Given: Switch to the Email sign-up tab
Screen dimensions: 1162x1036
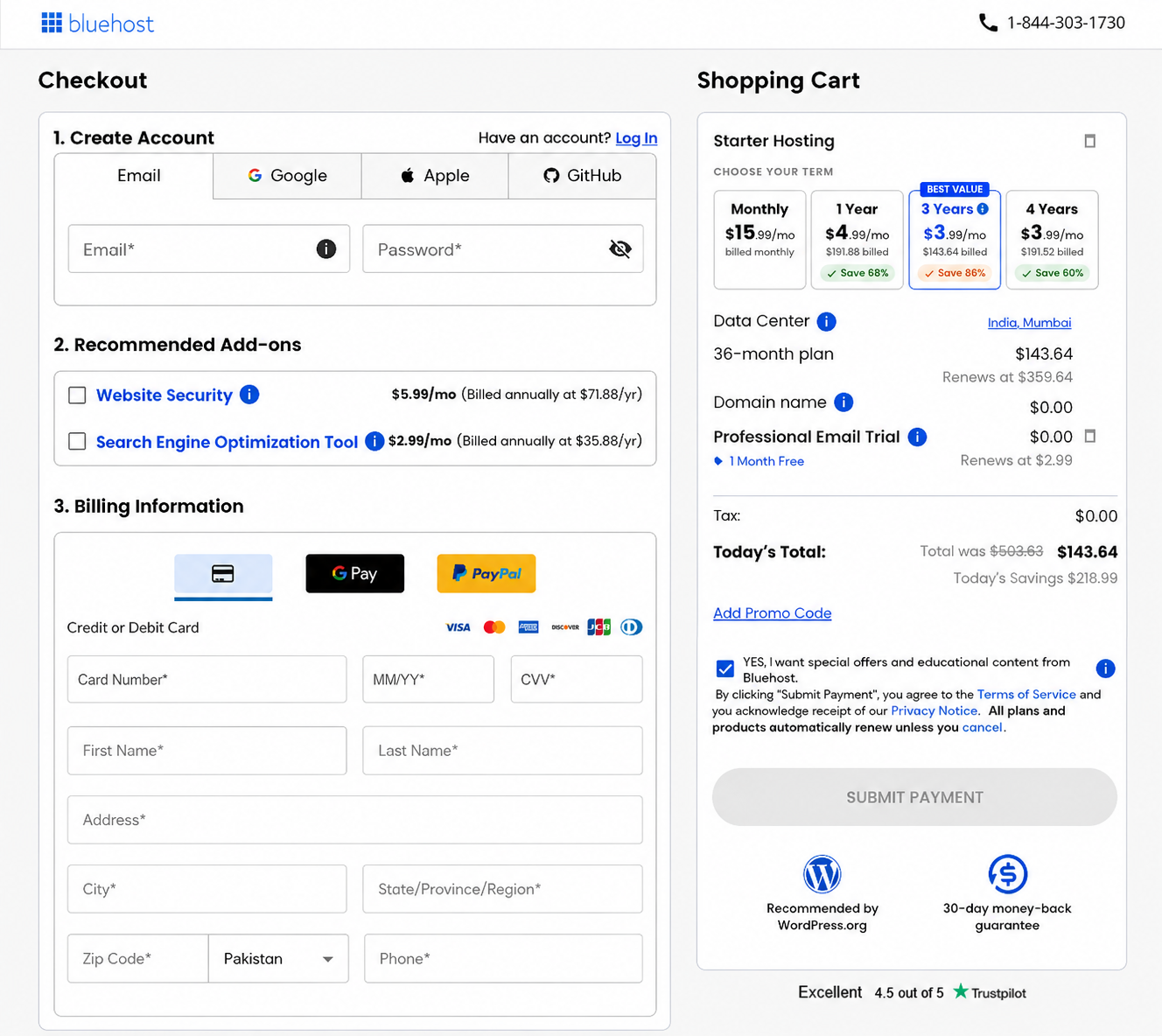Looking at the screenshot, I should [134, 176].
